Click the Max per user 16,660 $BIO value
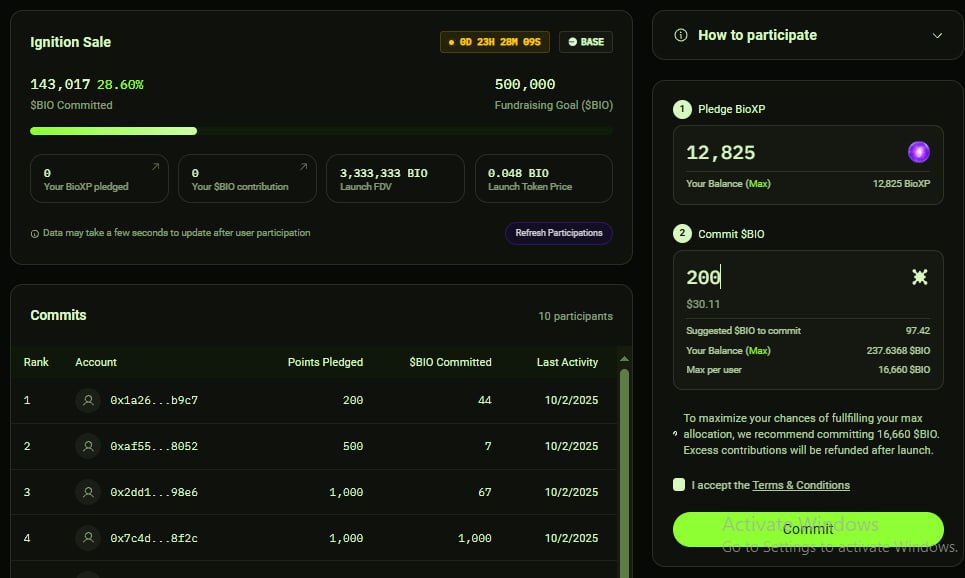 (903, 369)
